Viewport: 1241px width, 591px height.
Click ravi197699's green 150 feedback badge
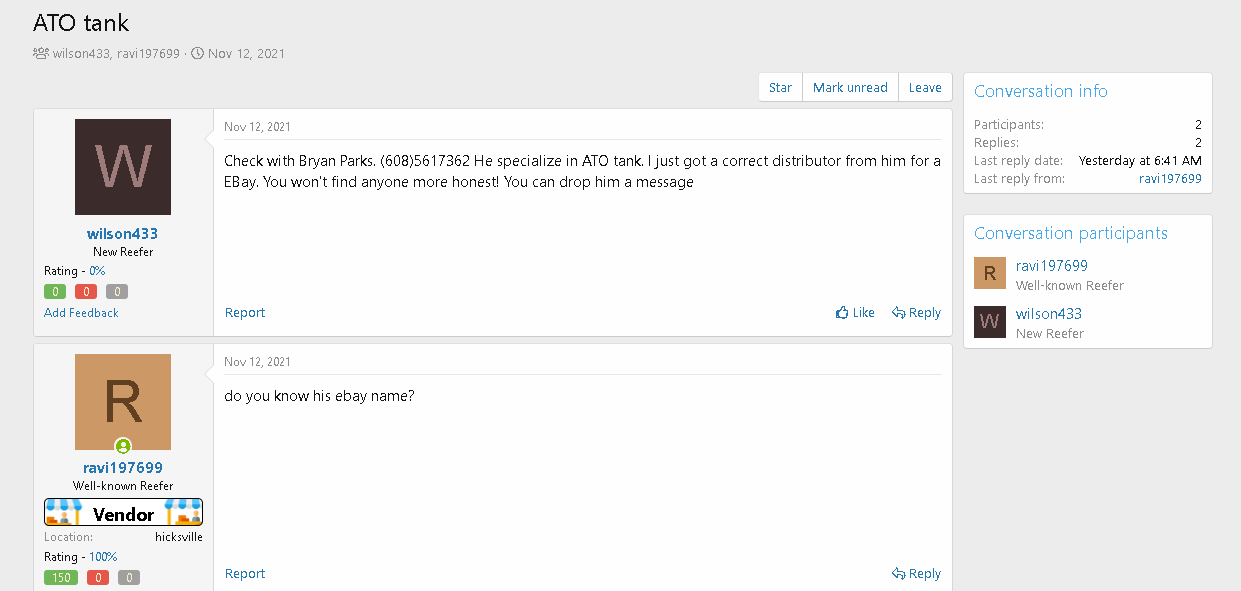pos(60,578)
